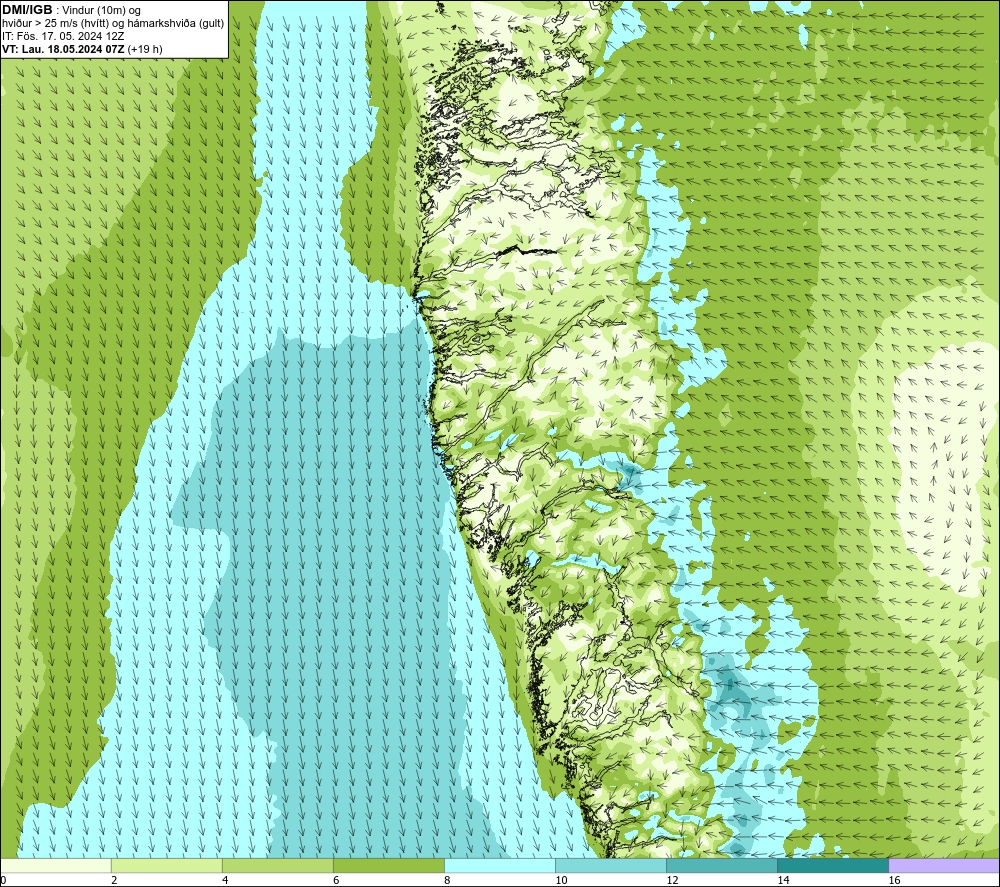Click the 'VT: Lau. 18.05.2024 07Z (+19 h)' line
The width and height of the screenshot is (1000, 887).
coord(82,49)
